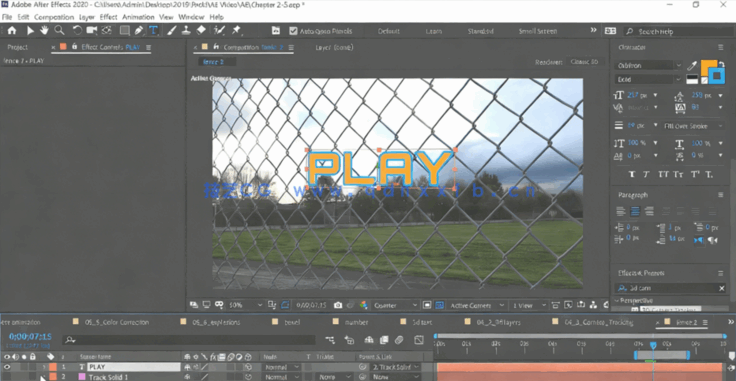This screenshot has height=381, width=736.
Task: Take a snapshot with camera icon
Action: 337,305
